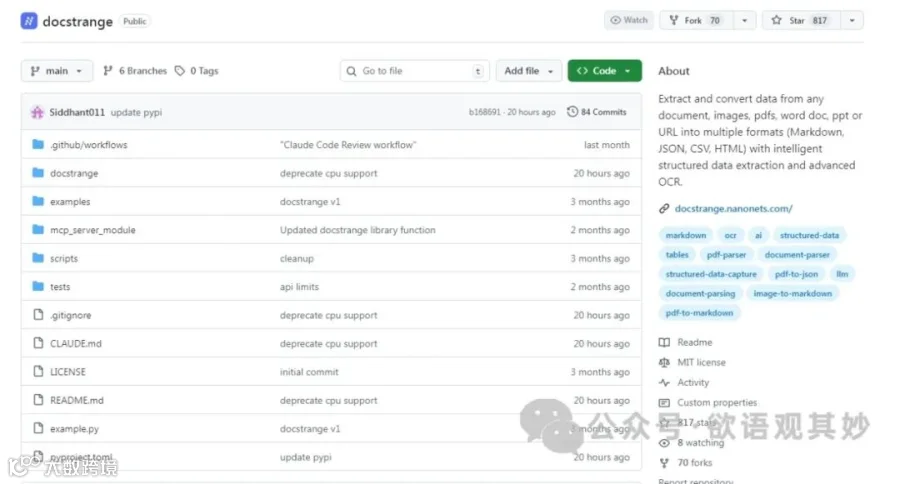Open the green Code dropdown button
The height and width of the screenshot is (484, 900).
[x=604, y=71]
